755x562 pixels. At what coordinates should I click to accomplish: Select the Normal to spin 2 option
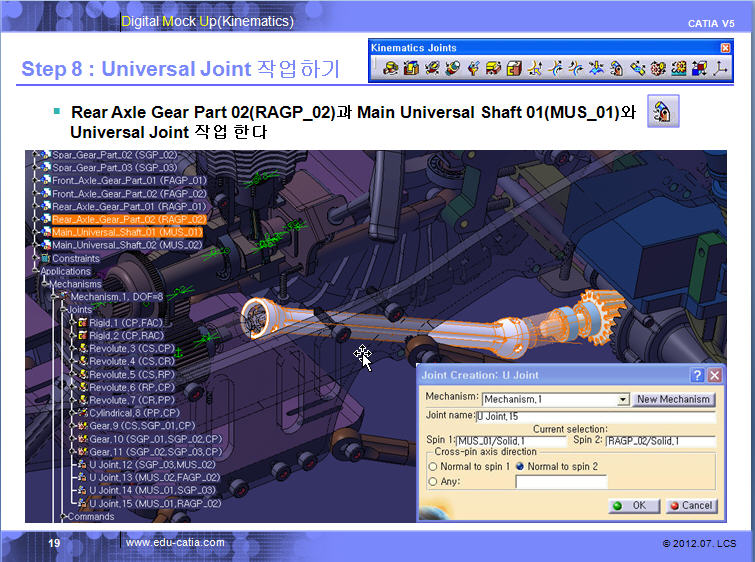[520, 466]
